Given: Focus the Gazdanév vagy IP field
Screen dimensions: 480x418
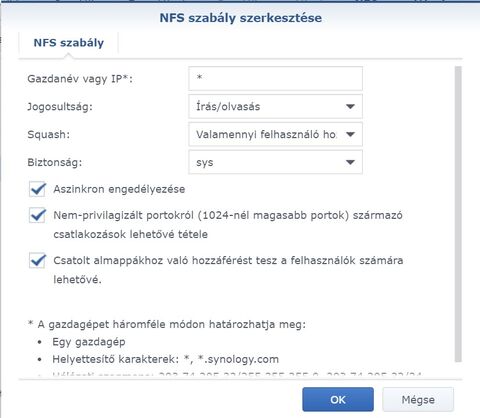Looking at the screenshot, I should pyautogui.click(x=275, y=79).
